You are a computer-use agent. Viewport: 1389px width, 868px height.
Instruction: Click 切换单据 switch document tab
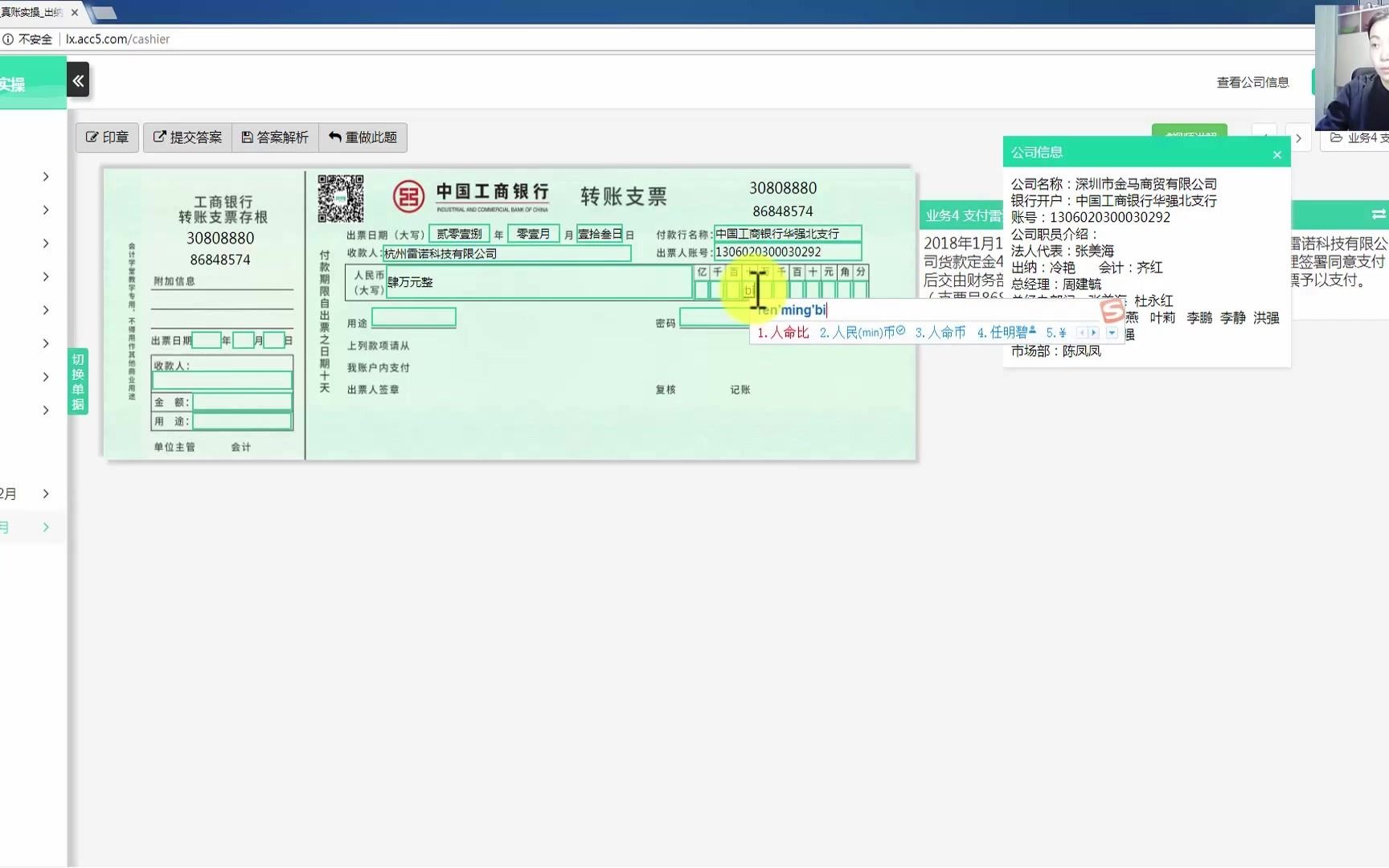click(78, 382)
